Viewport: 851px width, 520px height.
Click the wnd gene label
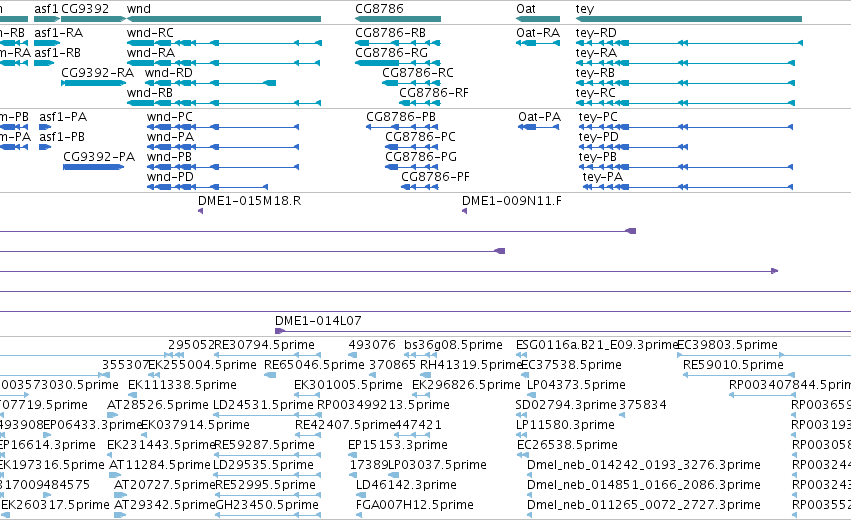(x=138, y=9)
